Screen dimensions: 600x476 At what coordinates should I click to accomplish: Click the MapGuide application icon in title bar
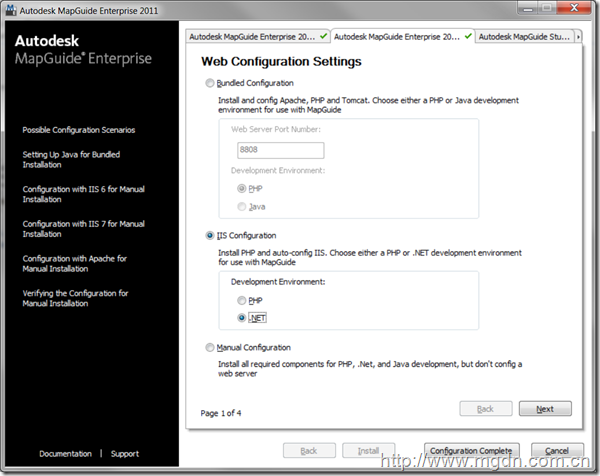point(11,10)
